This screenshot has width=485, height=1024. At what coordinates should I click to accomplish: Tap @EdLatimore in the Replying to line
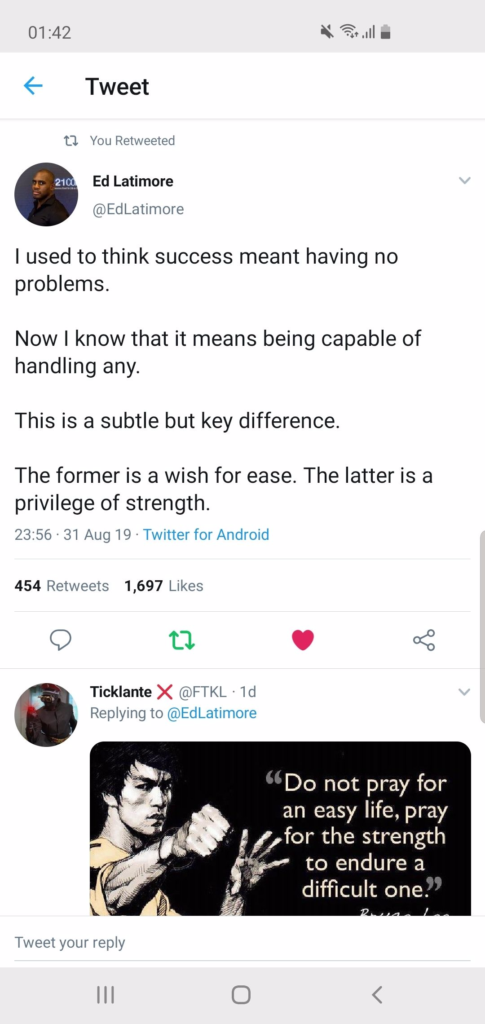tap(212, 713)
